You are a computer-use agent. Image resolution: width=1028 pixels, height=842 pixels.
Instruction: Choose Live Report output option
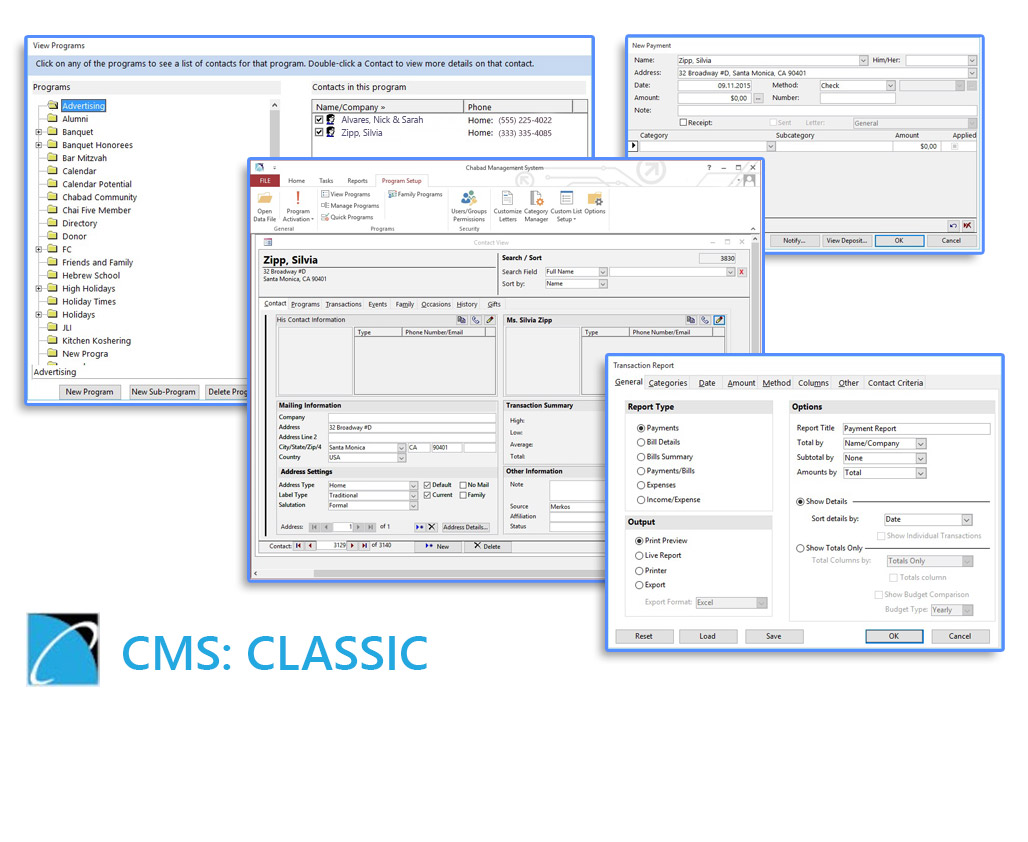640,555
